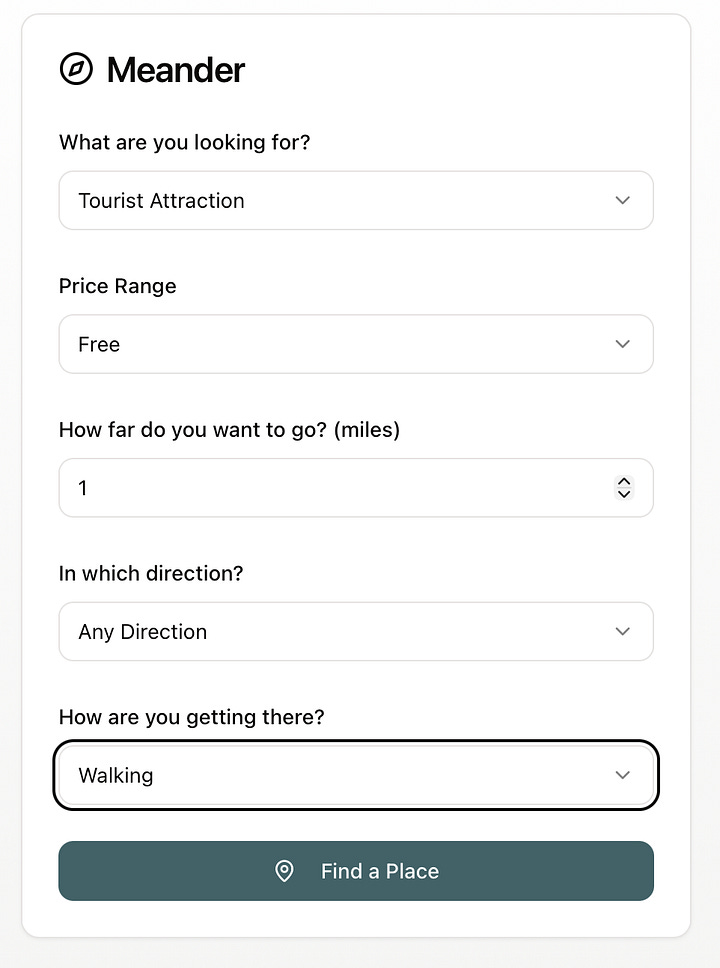The image size is (720, 968).
Task: Decrease miles with the stepper down arrow
Action: click(624, 494)
